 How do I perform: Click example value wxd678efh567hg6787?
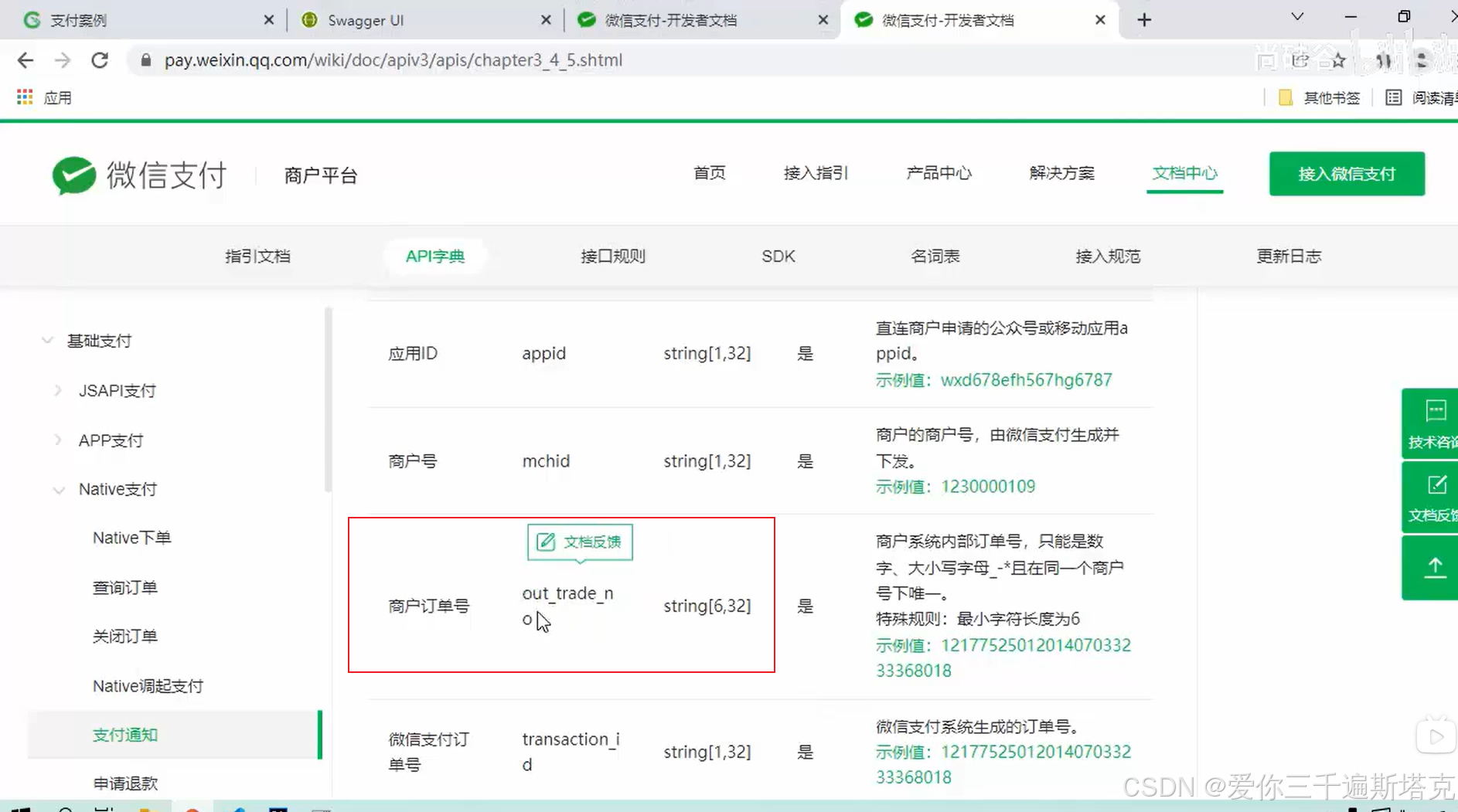tap(1026, 380)
